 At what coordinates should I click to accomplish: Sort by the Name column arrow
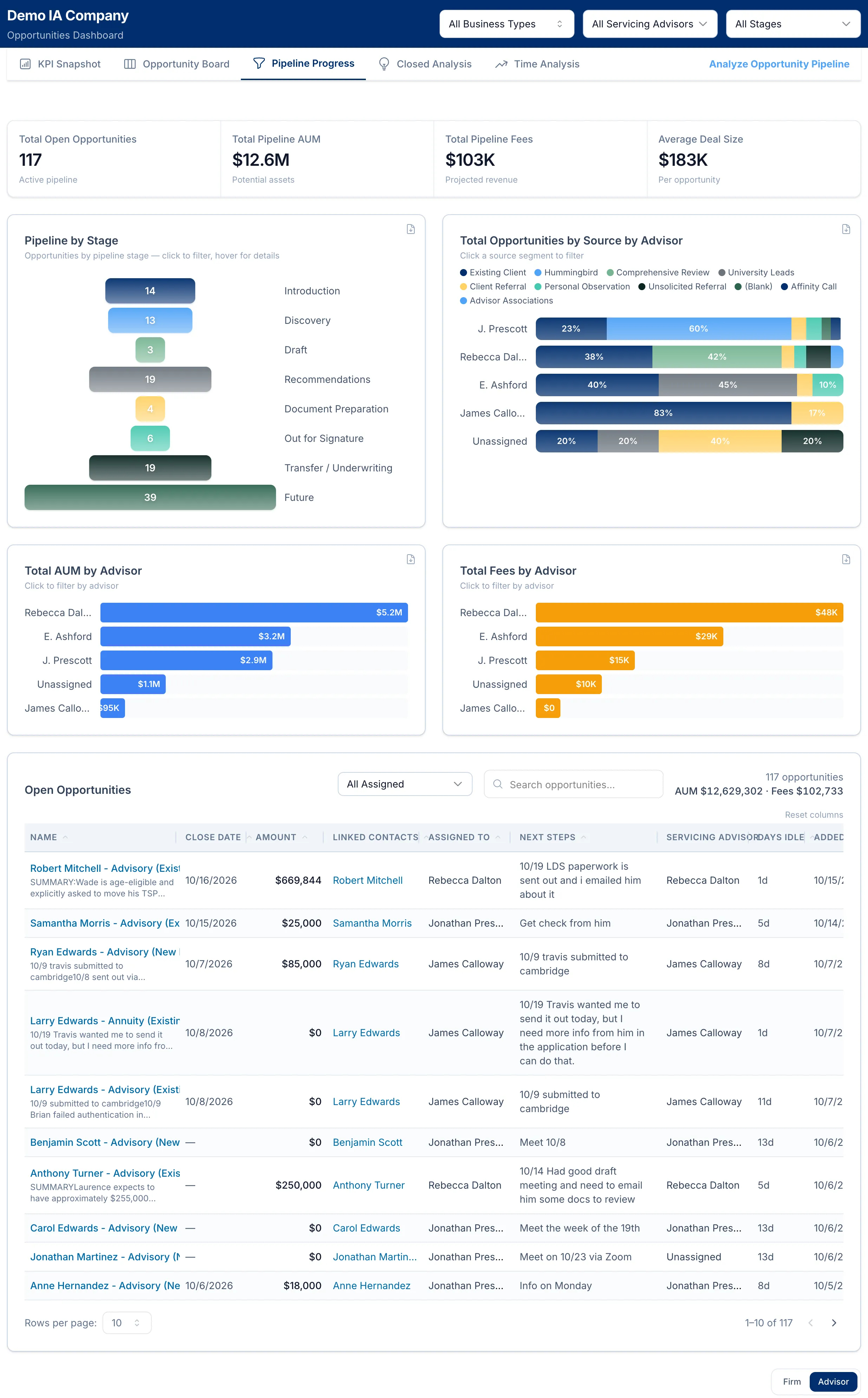point(65,837)
